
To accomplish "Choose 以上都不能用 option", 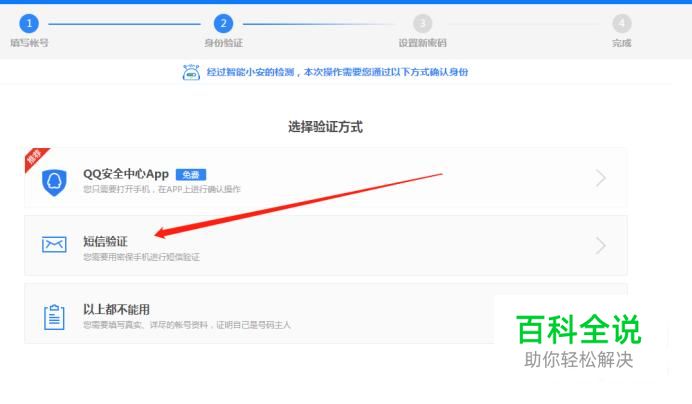I will [x=326, y=314].
